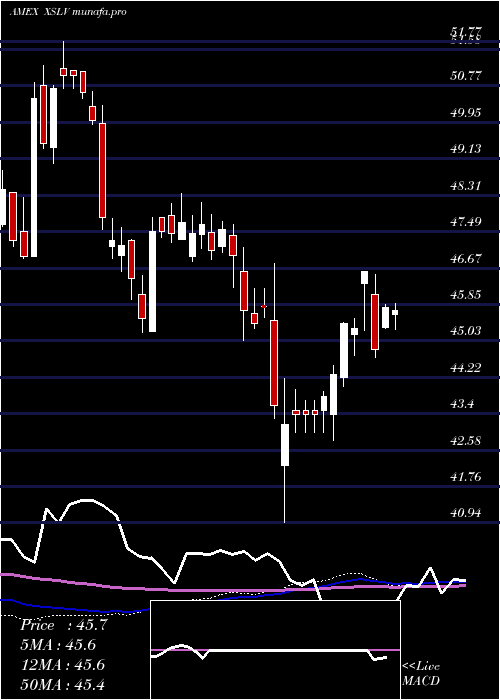Click the 48.31 price axis label

[x=466, y=185]
